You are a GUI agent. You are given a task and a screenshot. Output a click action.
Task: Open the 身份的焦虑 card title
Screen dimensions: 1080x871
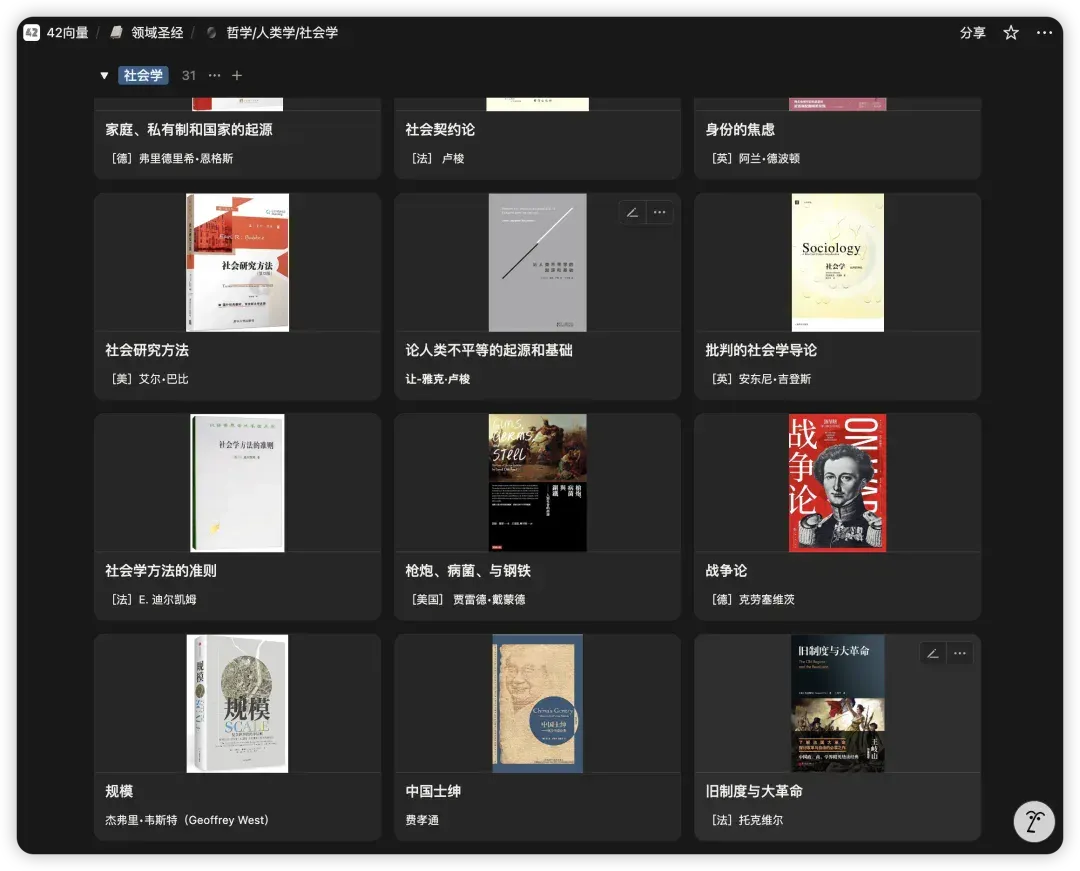(740, 129)
